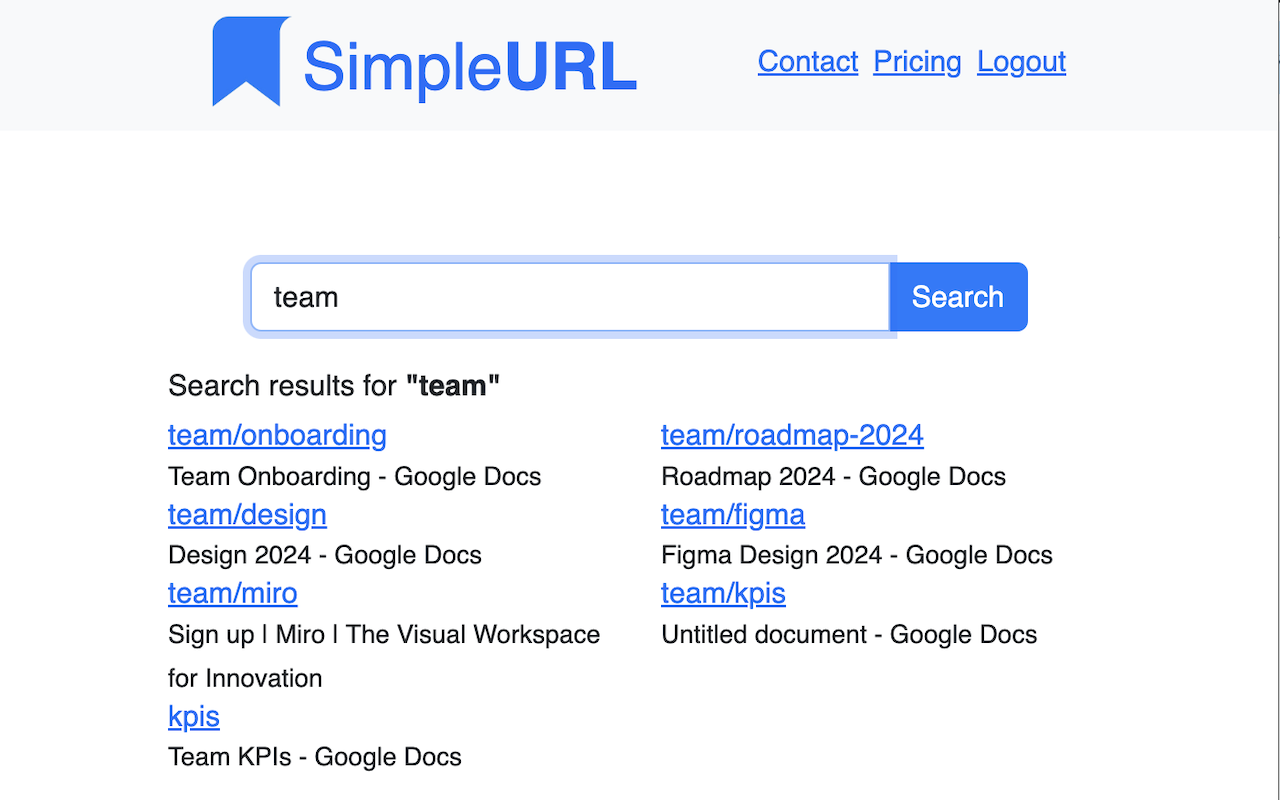Open the team/design short link

[x=247, y=514]
